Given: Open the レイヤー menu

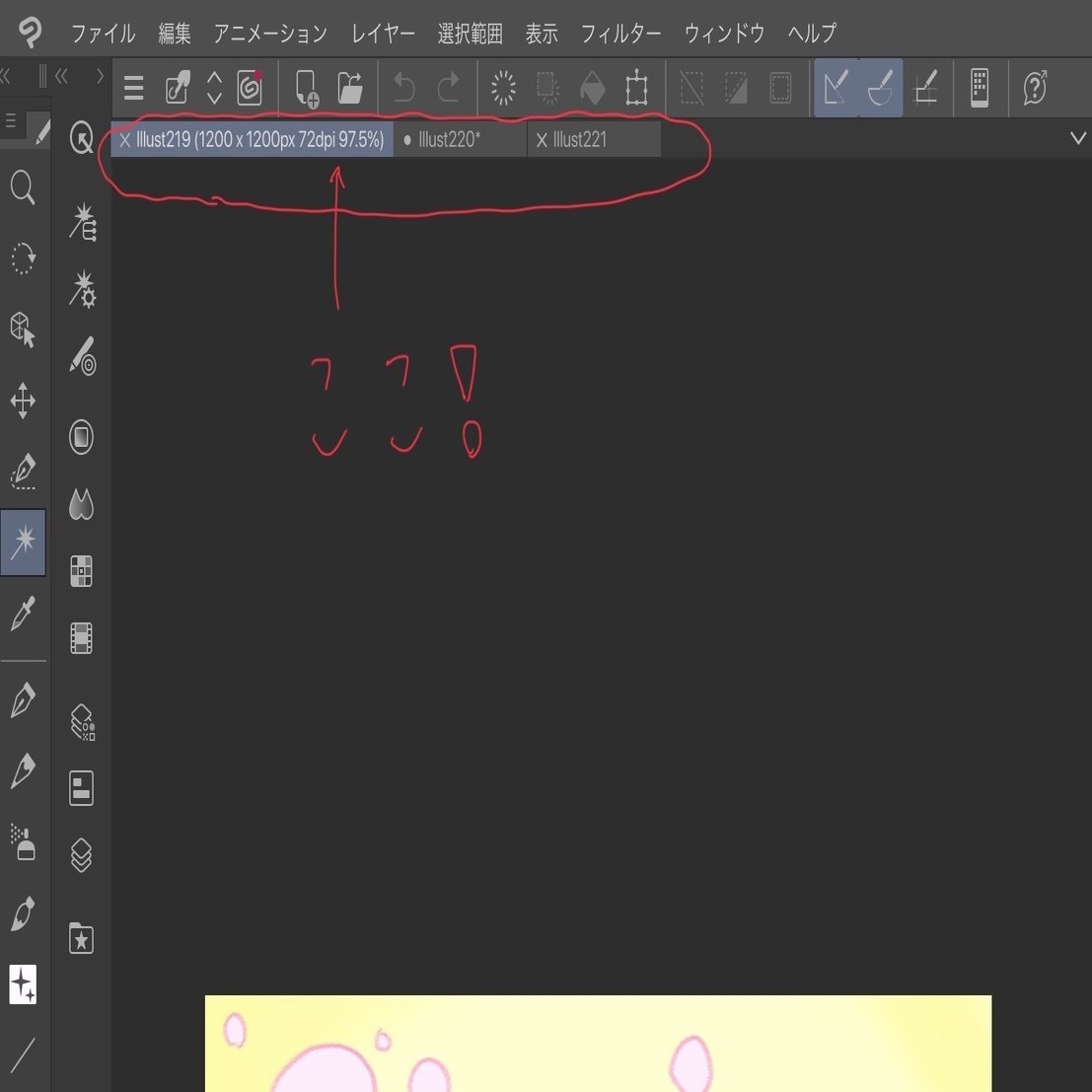Looking at the screenshot, I should (x=383, y=33).
